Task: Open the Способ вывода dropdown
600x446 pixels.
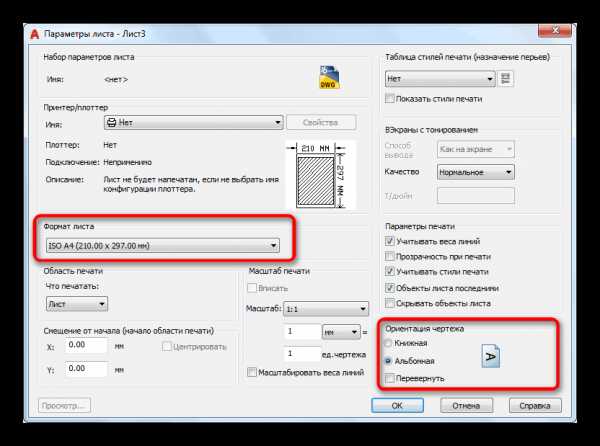Action: point(476,149)
